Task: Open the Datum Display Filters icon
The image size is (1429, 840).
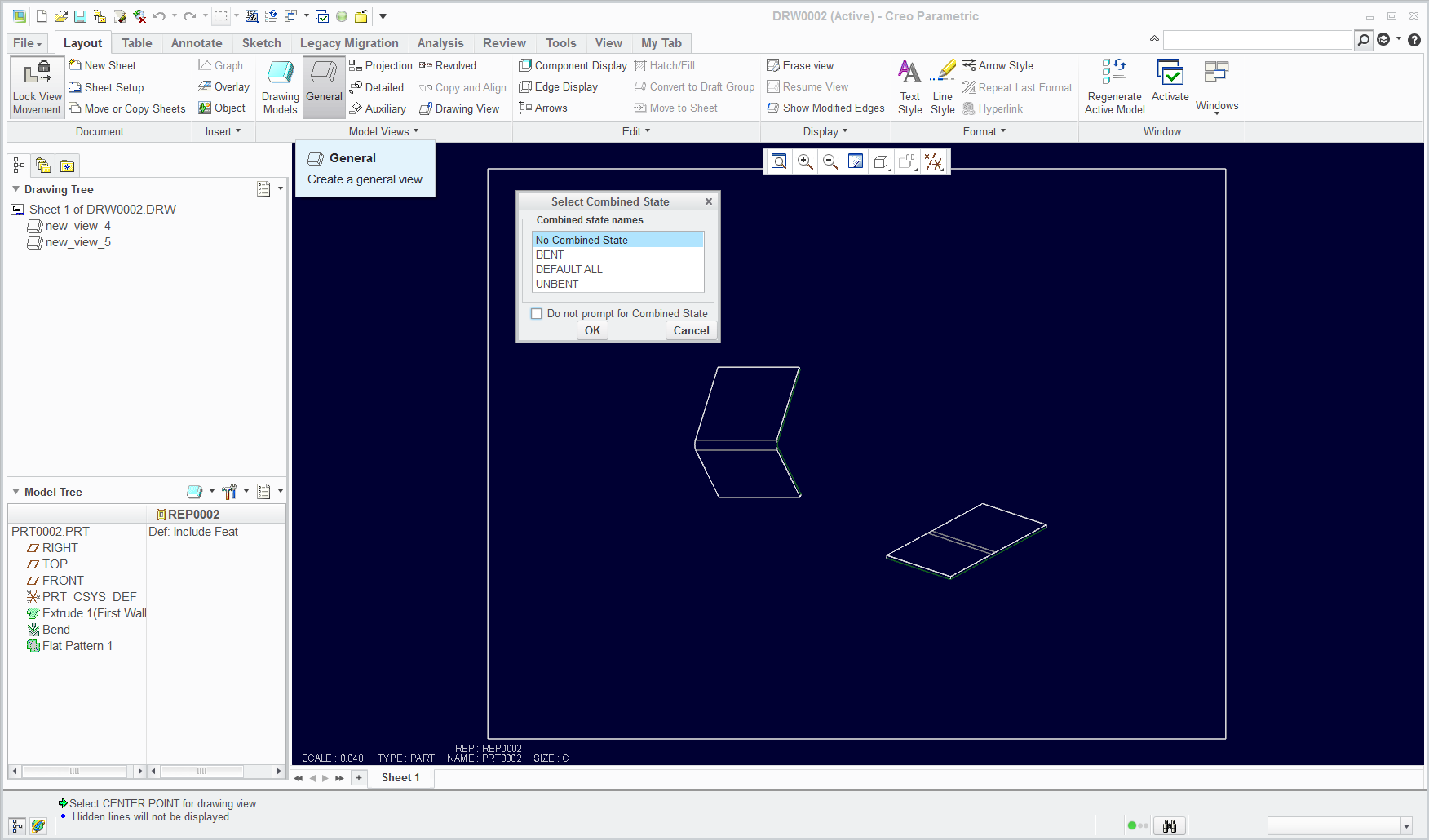Action: (x=934, y=161)
